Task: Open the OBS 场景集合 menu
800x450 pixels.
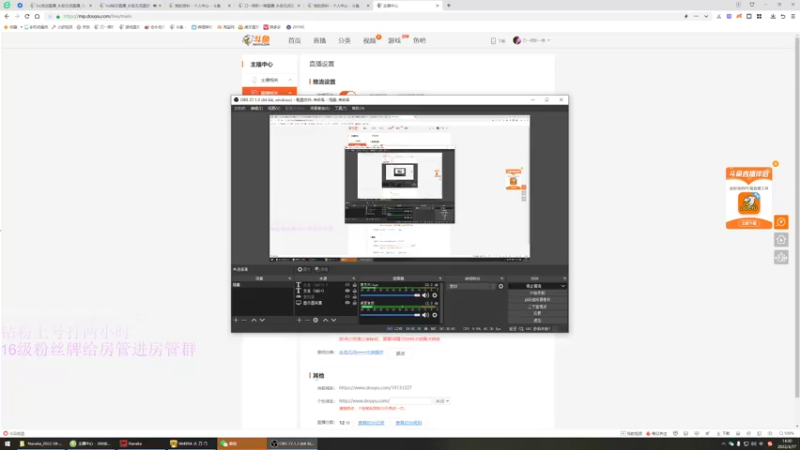Action: [x=320, y=108]
